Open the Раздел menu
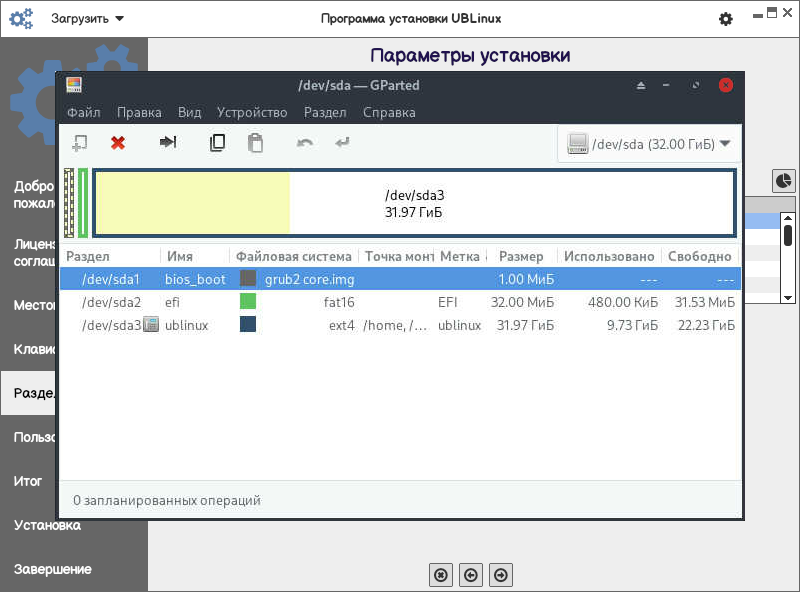 coord(325,112)
